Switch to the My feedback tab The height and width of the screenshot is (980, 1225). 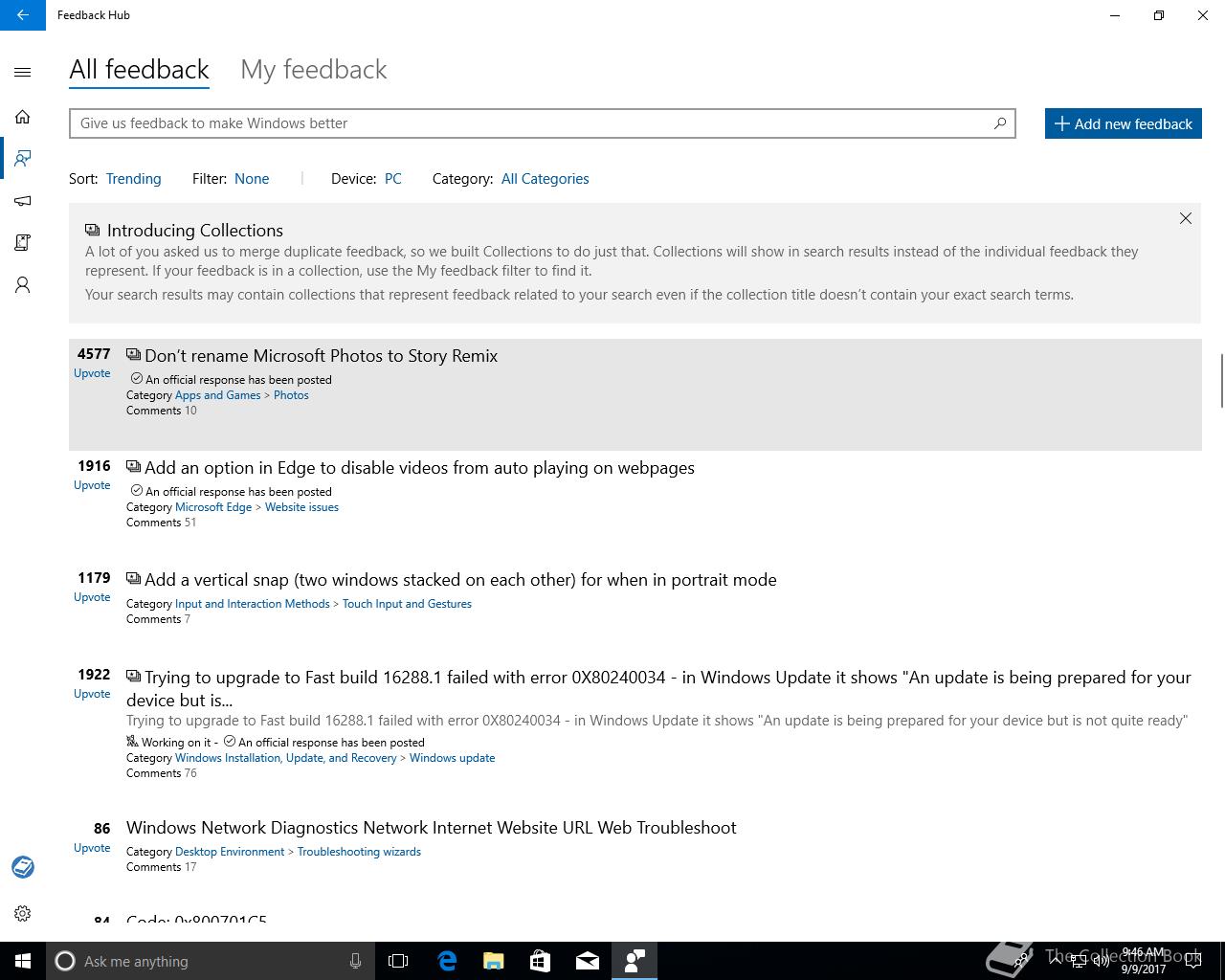[x=314, y=70]
